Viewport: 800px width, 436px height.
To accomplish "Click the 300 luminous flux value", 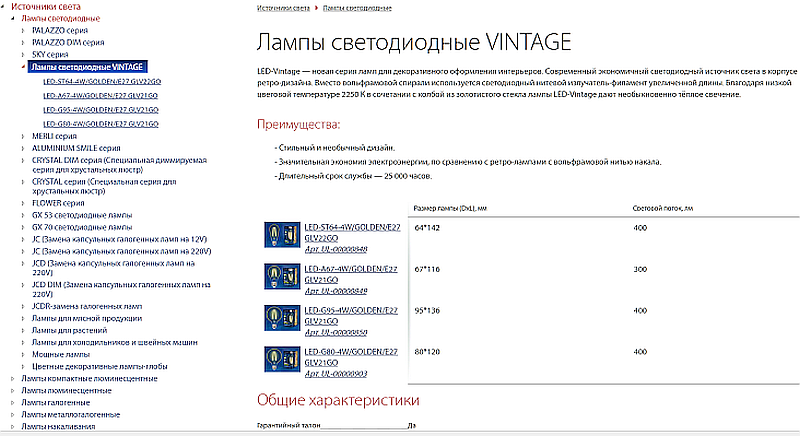I will 640,269.
